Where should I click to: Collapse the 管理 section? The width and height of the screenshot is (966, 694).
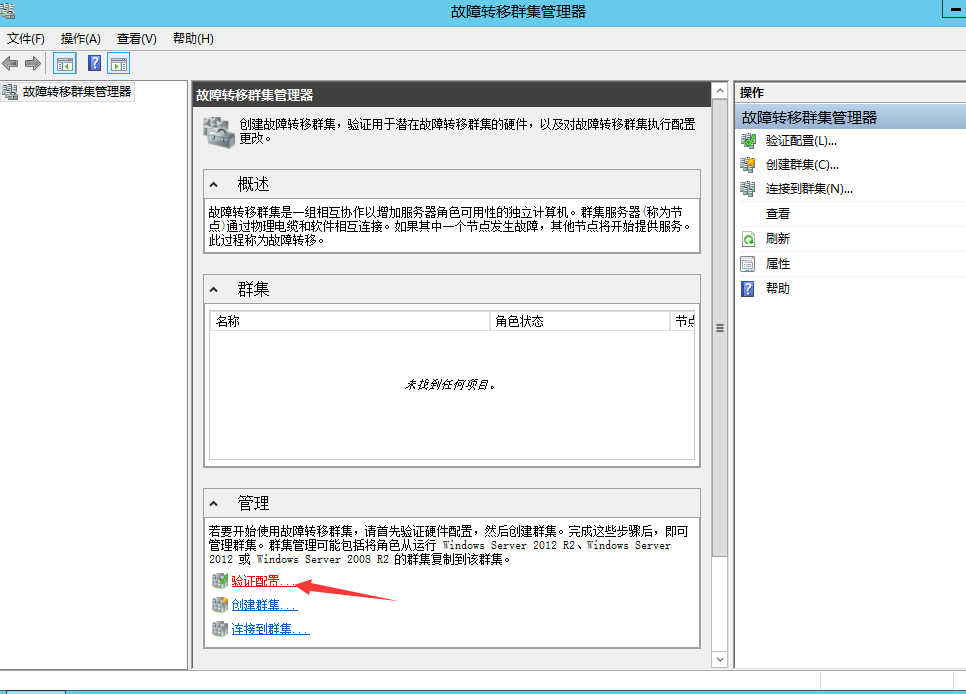pyautogui.click(x=214, y=502)
